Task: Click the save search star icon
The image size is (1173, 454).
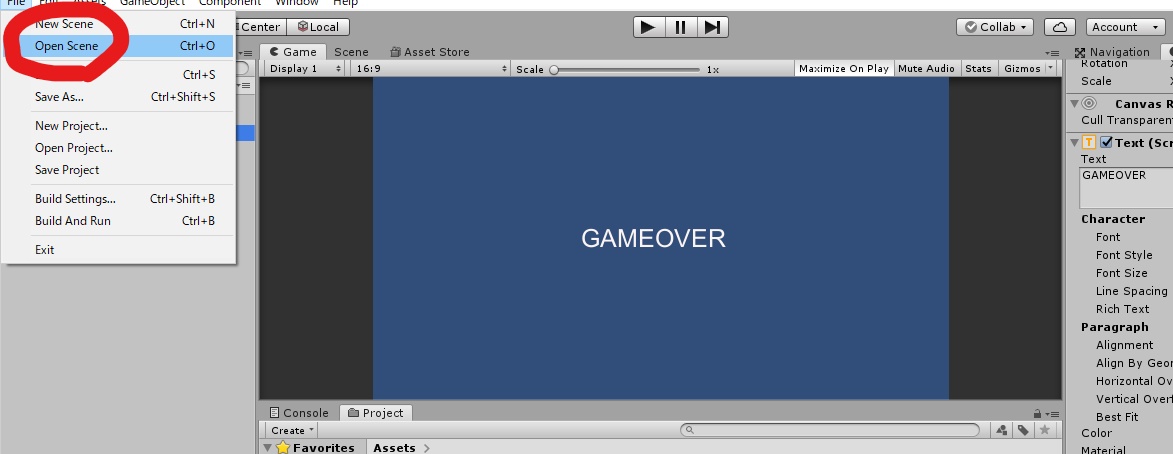Action: 1044,430
